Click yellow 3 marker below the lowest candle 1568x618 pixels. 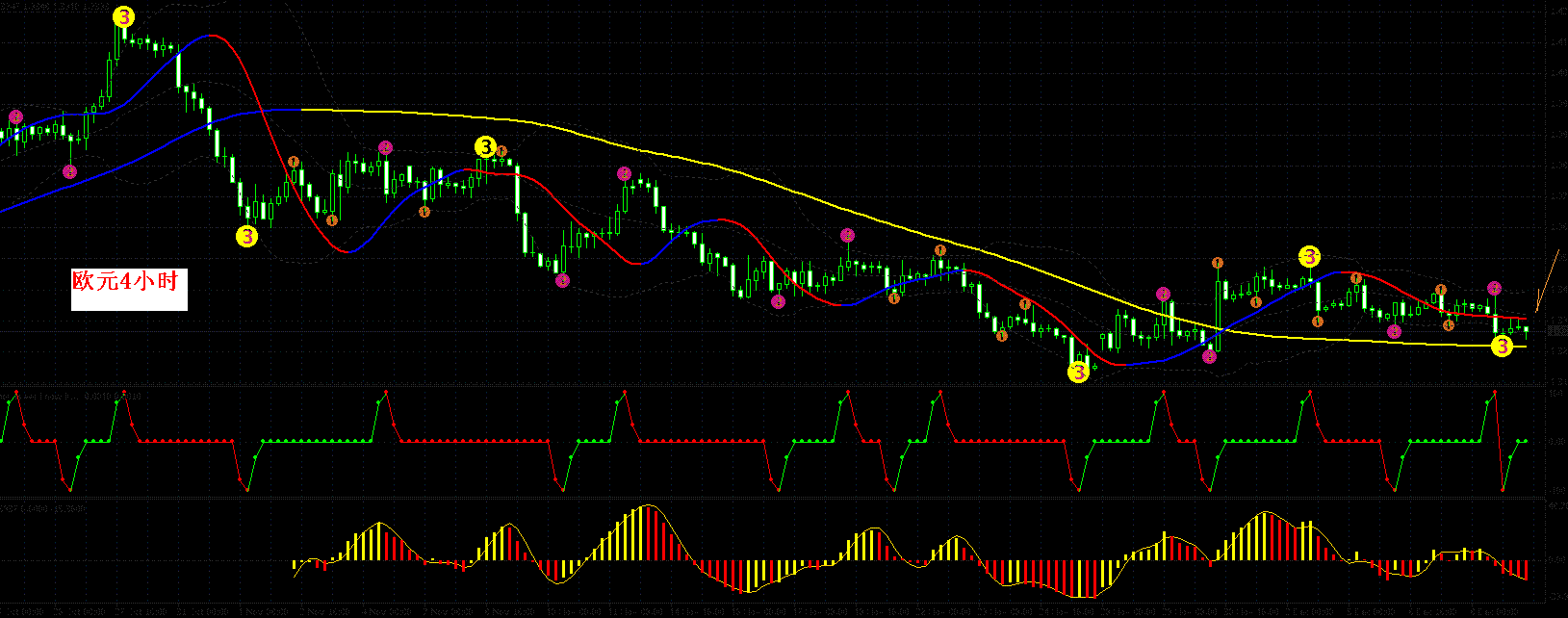tap(1079, 373)
